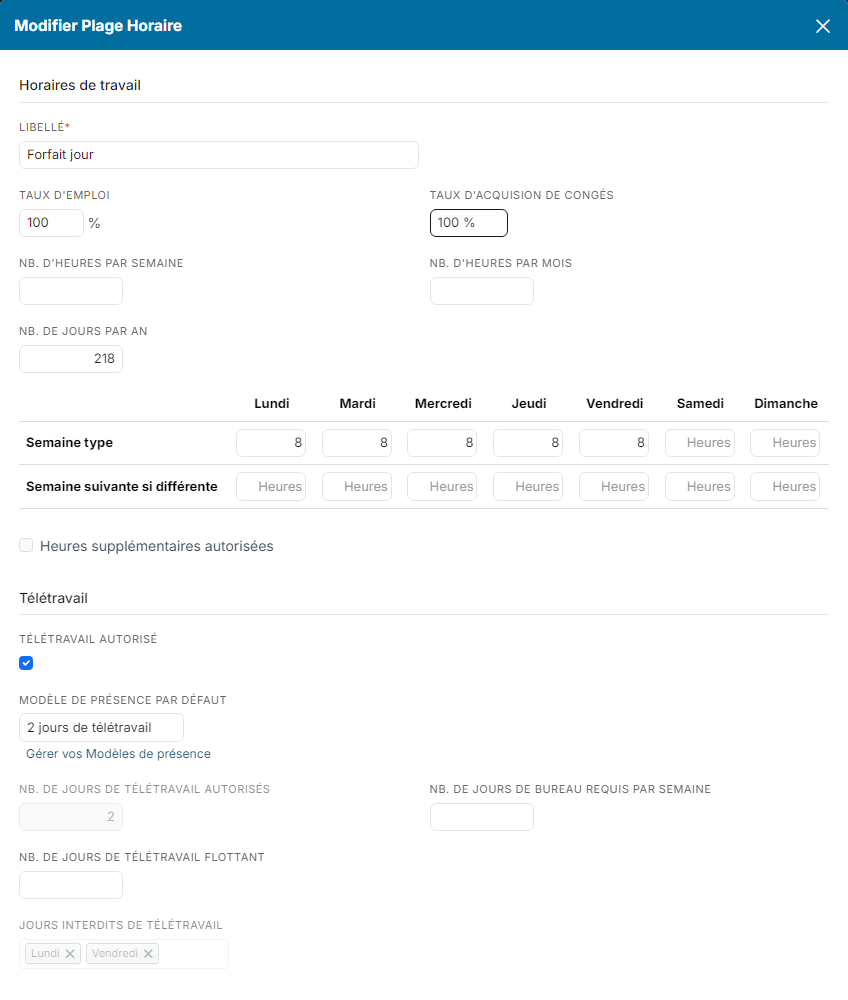Click the Mercredi column header

(x=443, y=404)
